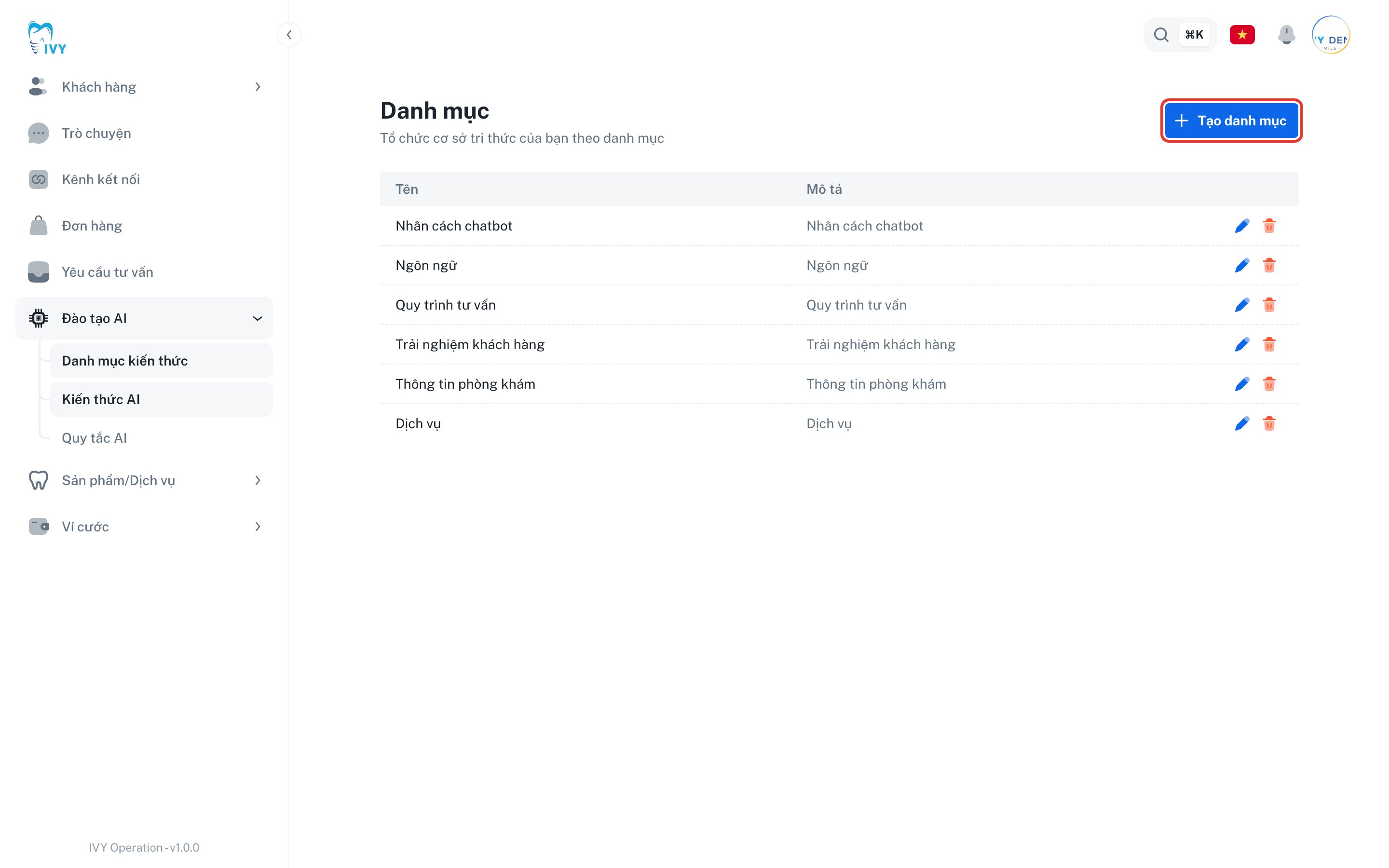The image size is (1389, 868).
Task: Delete the Quy trình tư vấn row
Action: pyautogui.click(x=1269, y=305)
